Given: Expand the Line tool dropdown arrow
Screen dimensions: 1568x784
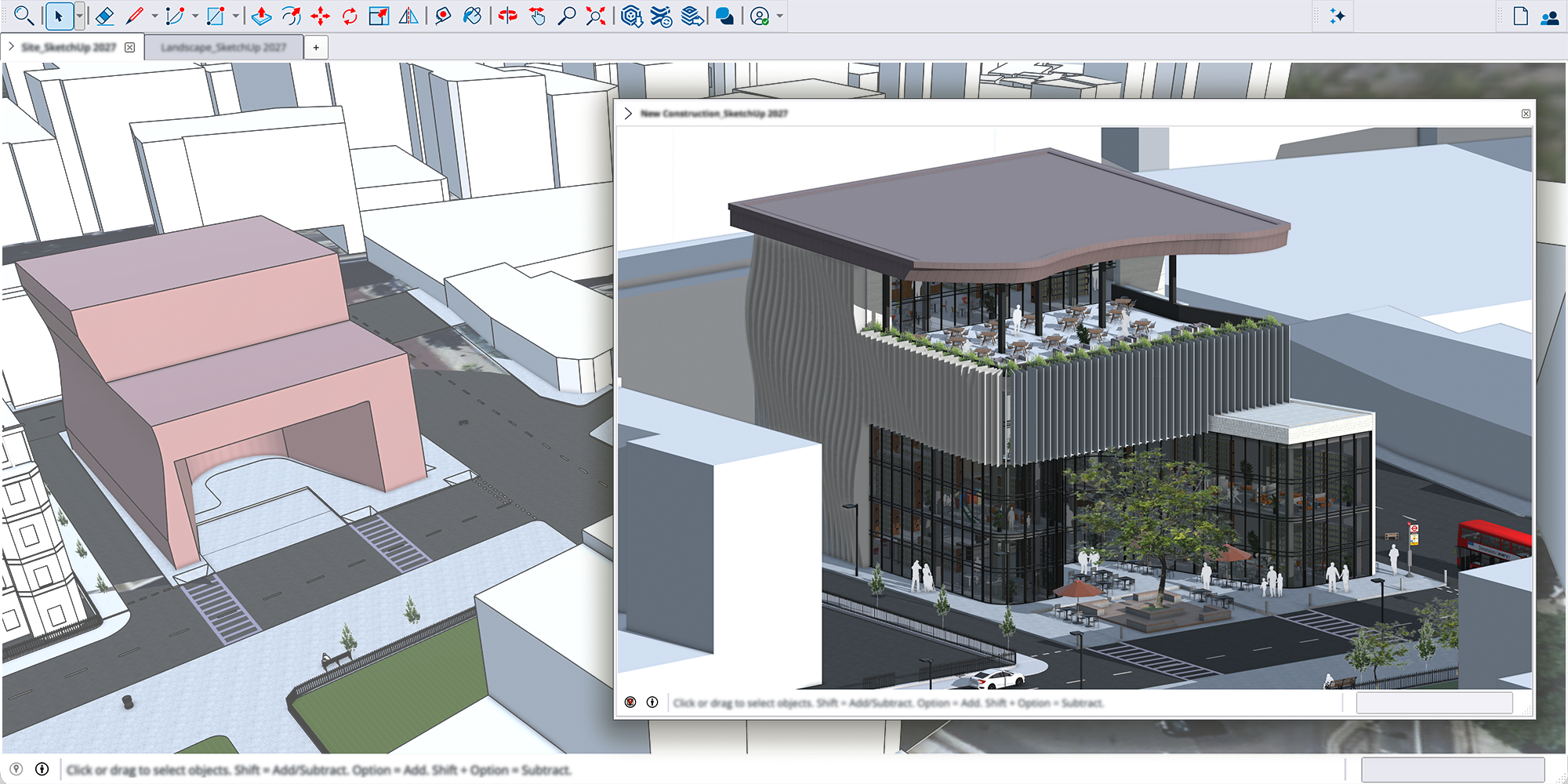Looking at the screenshot, I should point(154,16).
